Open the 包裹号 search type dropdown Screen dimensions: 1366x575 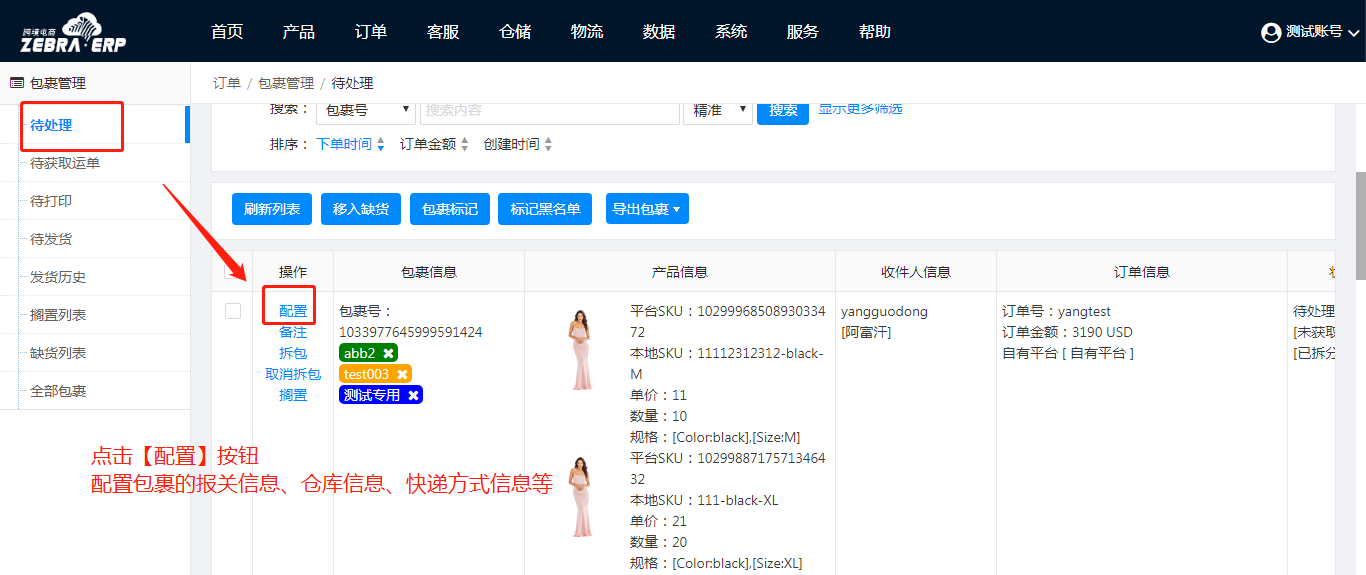366,110
